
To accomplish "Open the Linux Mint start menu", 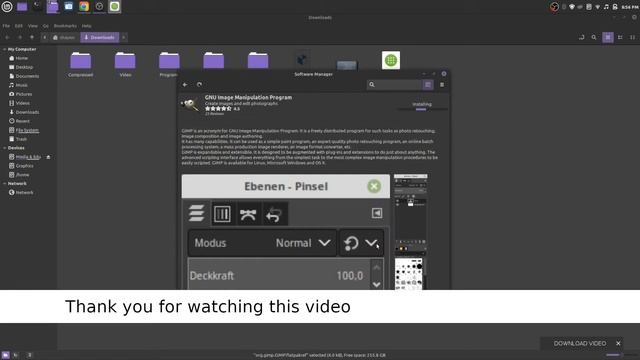I will (7, 7).
